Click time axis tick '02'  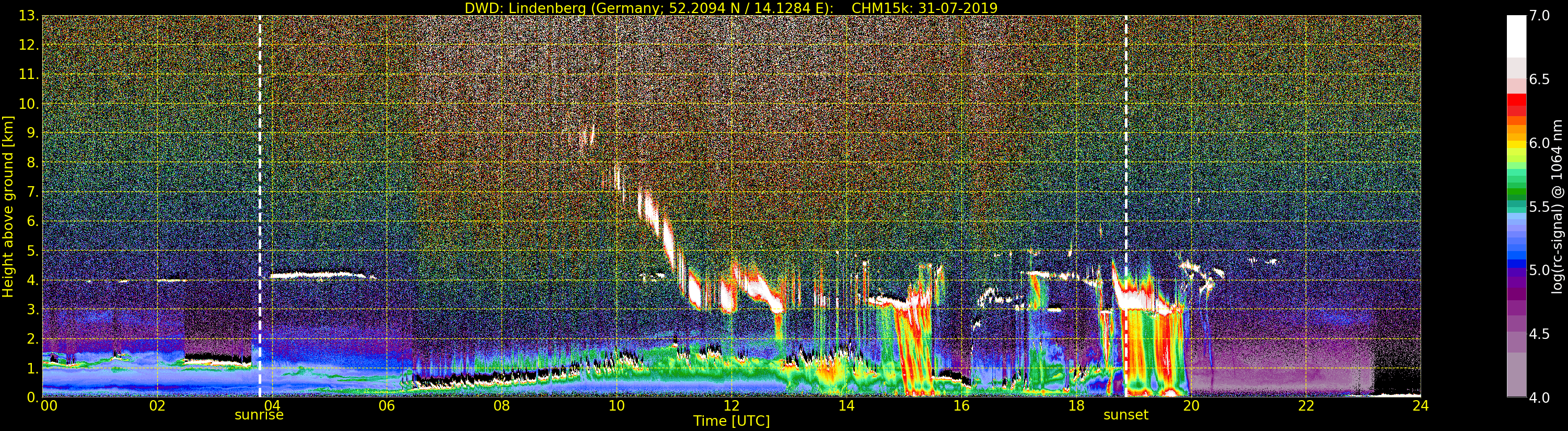157,405
